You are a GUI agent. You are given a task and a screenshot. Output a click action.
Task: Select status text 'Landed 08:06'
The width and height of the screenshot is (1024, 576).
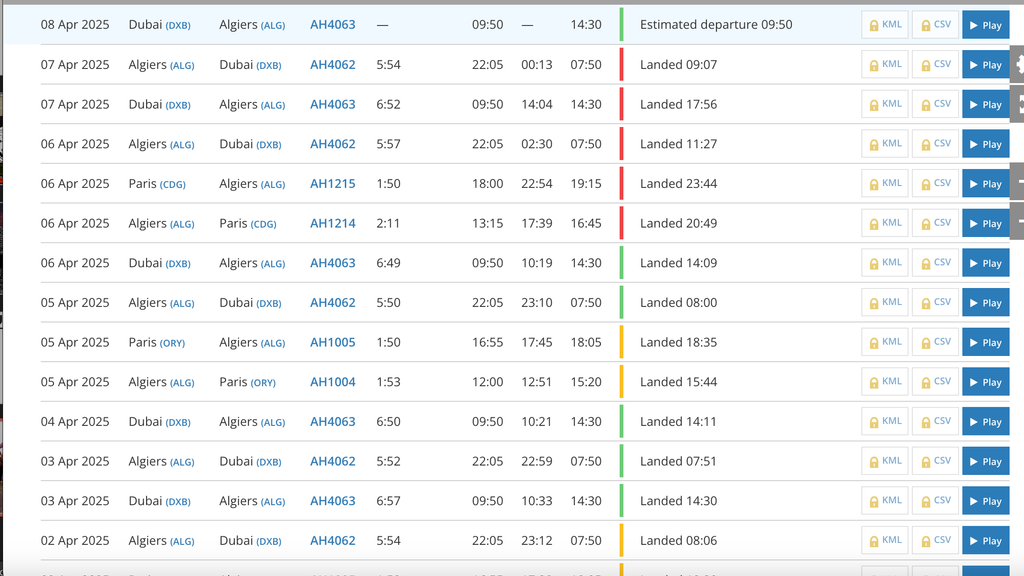679,541
